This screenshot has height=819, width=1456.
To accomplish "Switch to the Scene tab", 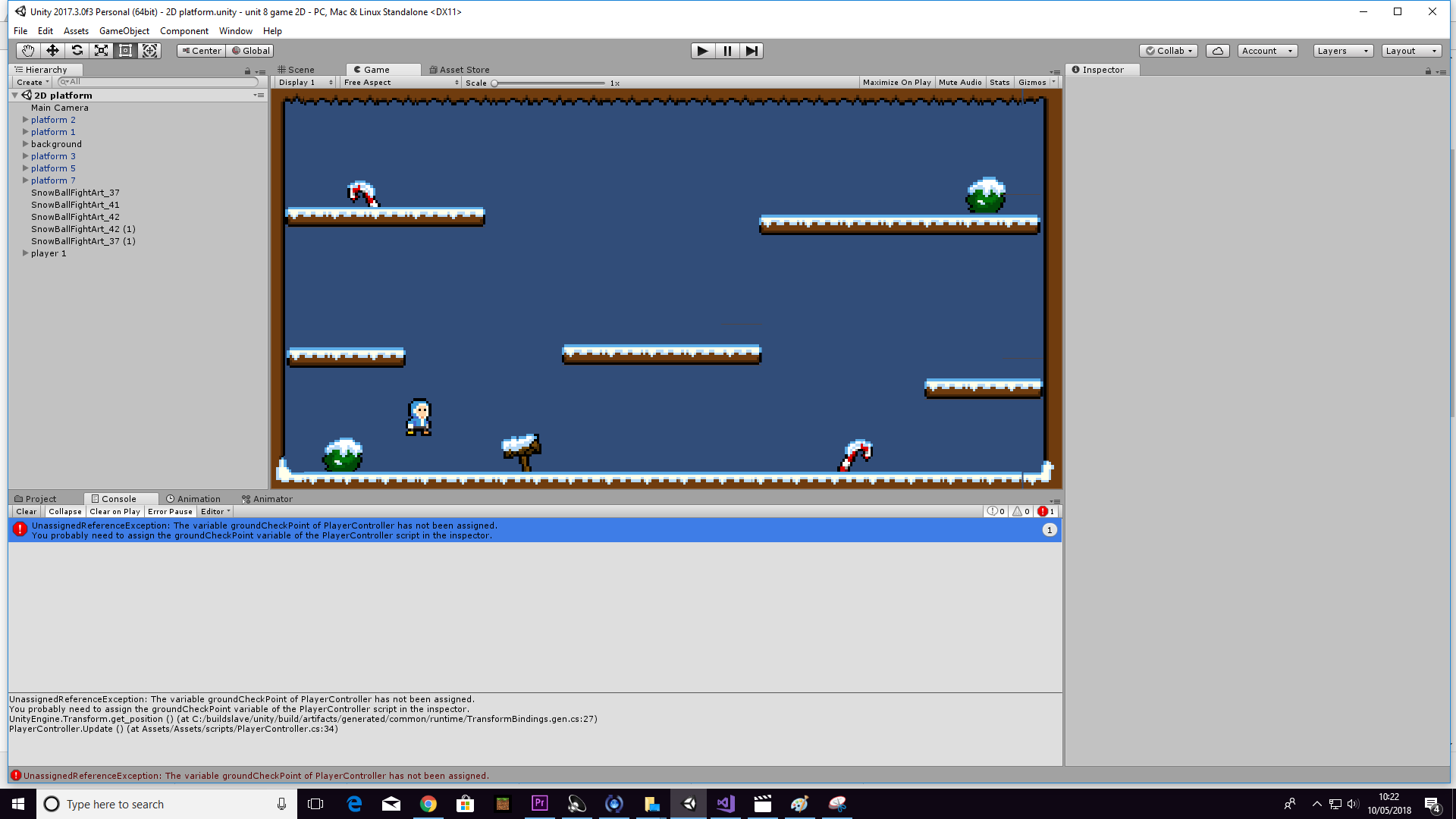I will [x=296, y=70].
